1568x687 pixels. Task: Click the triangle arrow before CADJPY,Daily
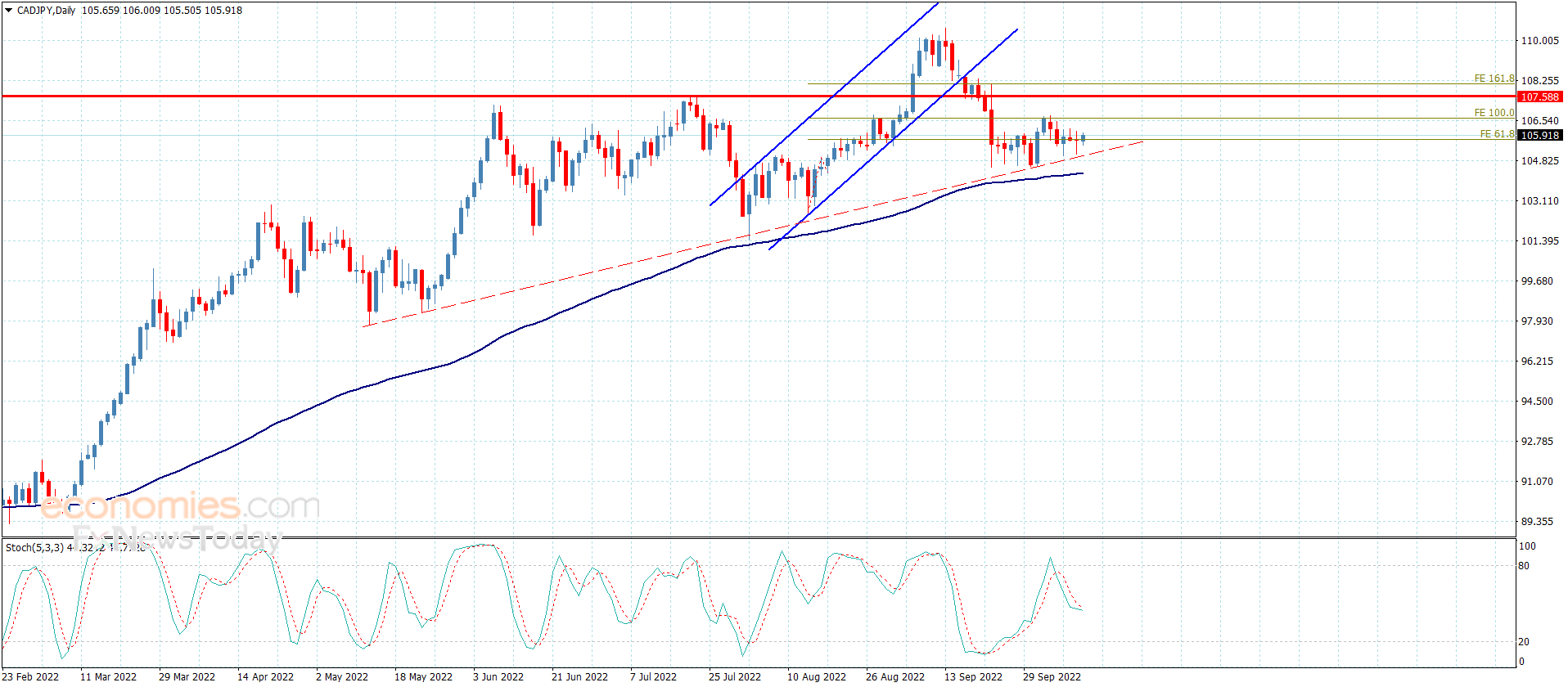[9, 11]
